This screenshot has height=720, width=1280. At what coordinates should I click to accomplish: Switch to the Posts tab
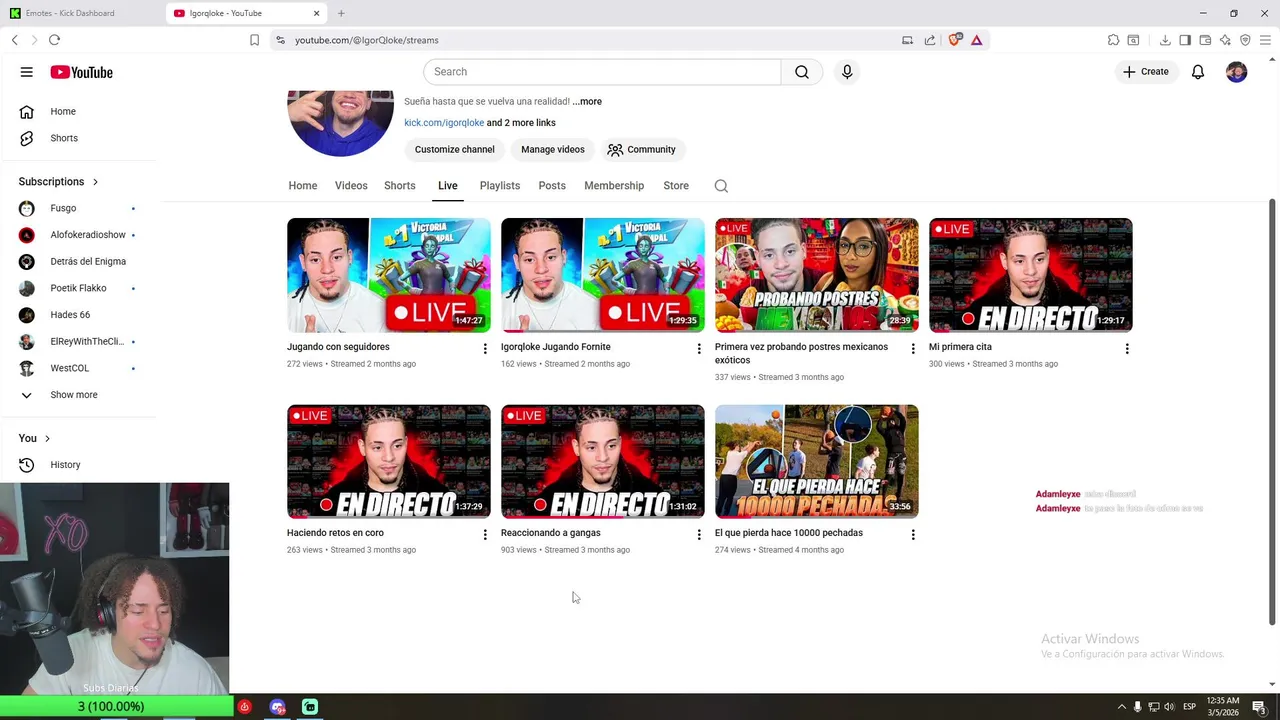point(552,186)
